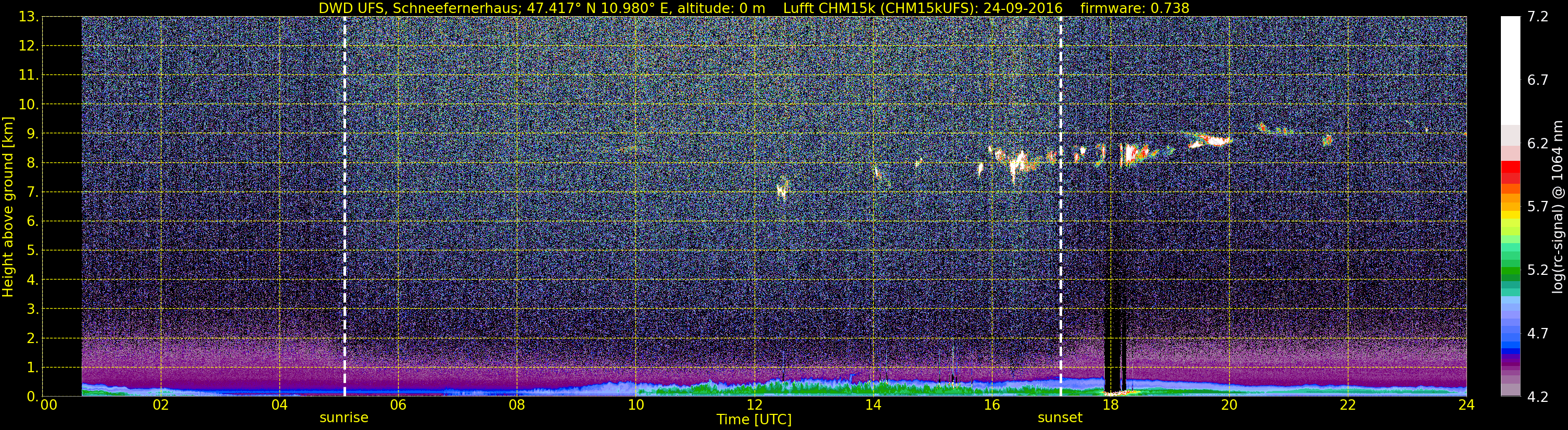Click the time axis tick '18'
The height and width of the screenshot is (430, 1568).
1110,406
